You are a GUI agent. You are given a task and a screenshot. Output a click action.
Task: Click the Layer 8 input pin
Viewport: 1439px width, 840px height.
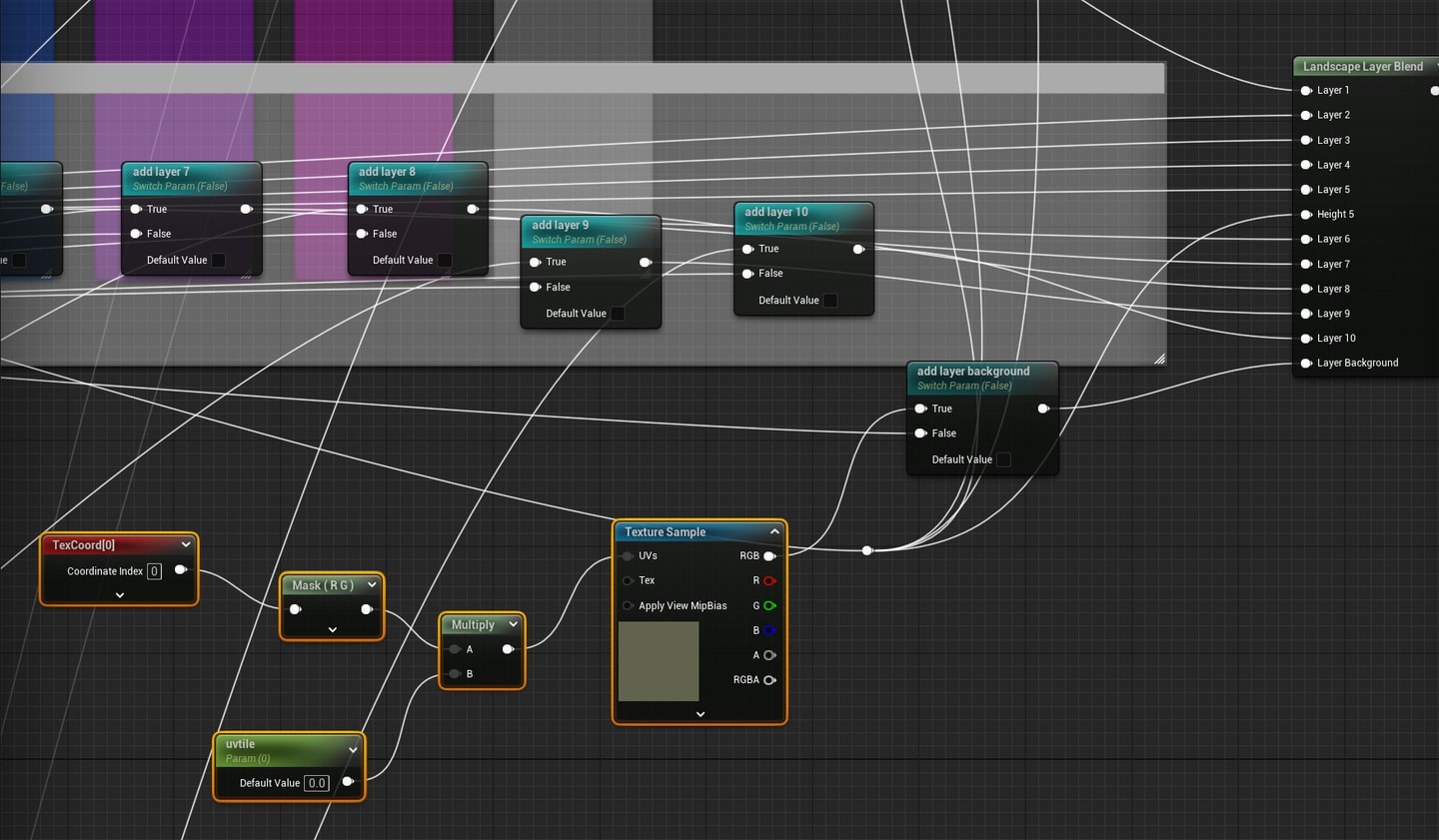coord(1306,289)
